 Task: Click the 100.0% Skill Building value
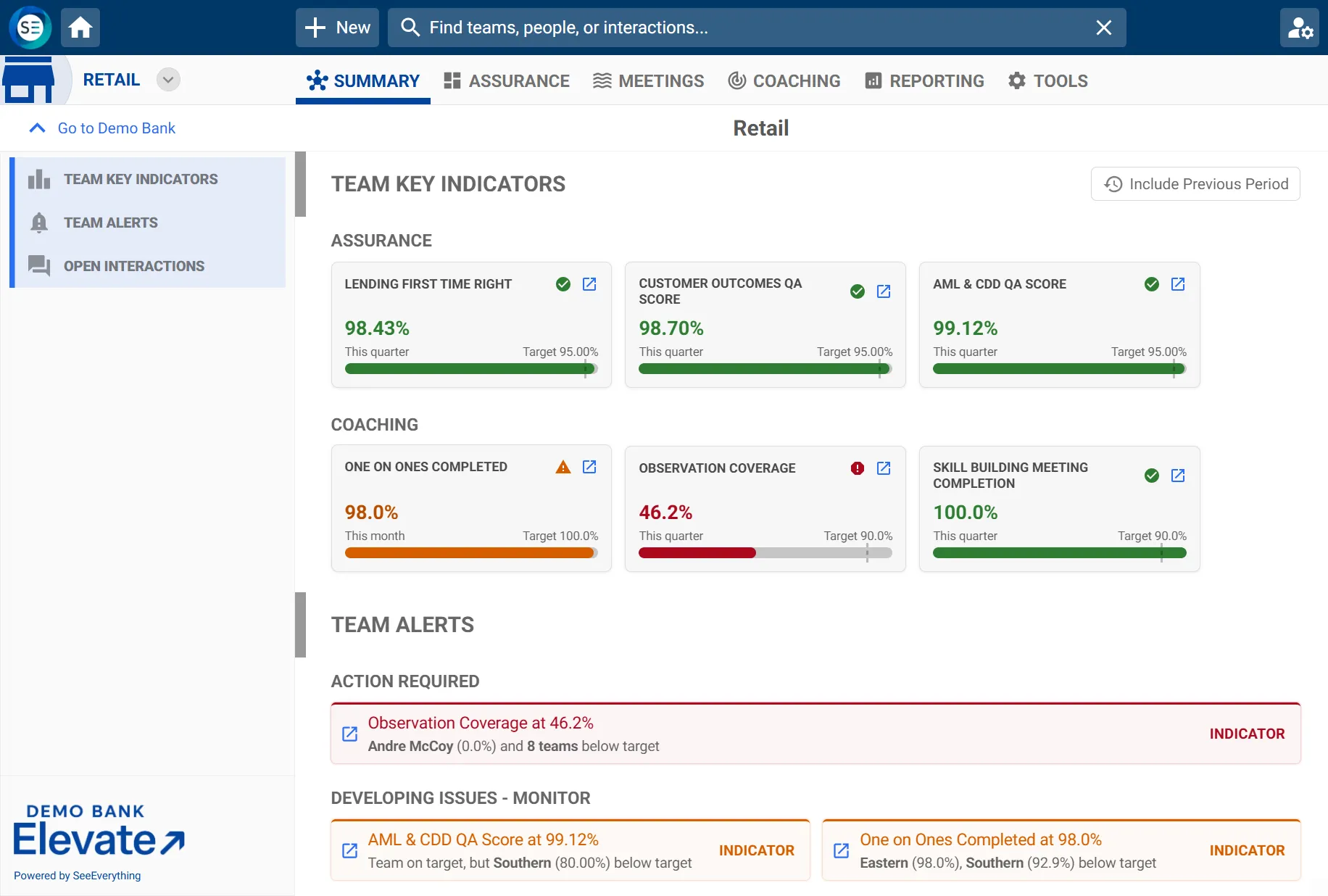966,513
